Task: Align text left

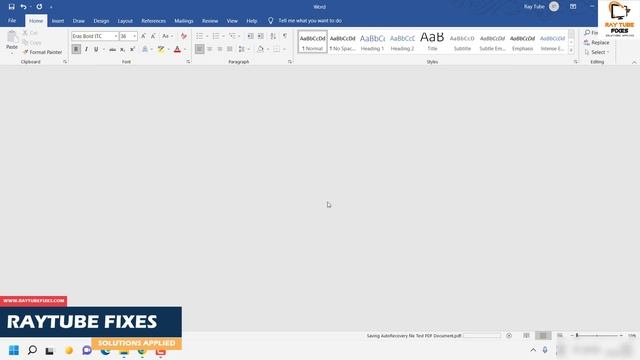Action: click(x=200, y=49)
